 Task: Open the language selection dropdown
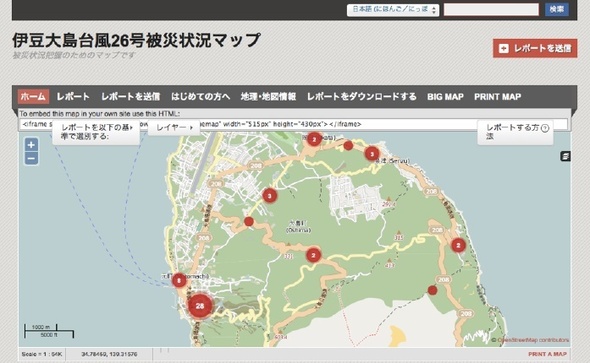coord(393,9)
